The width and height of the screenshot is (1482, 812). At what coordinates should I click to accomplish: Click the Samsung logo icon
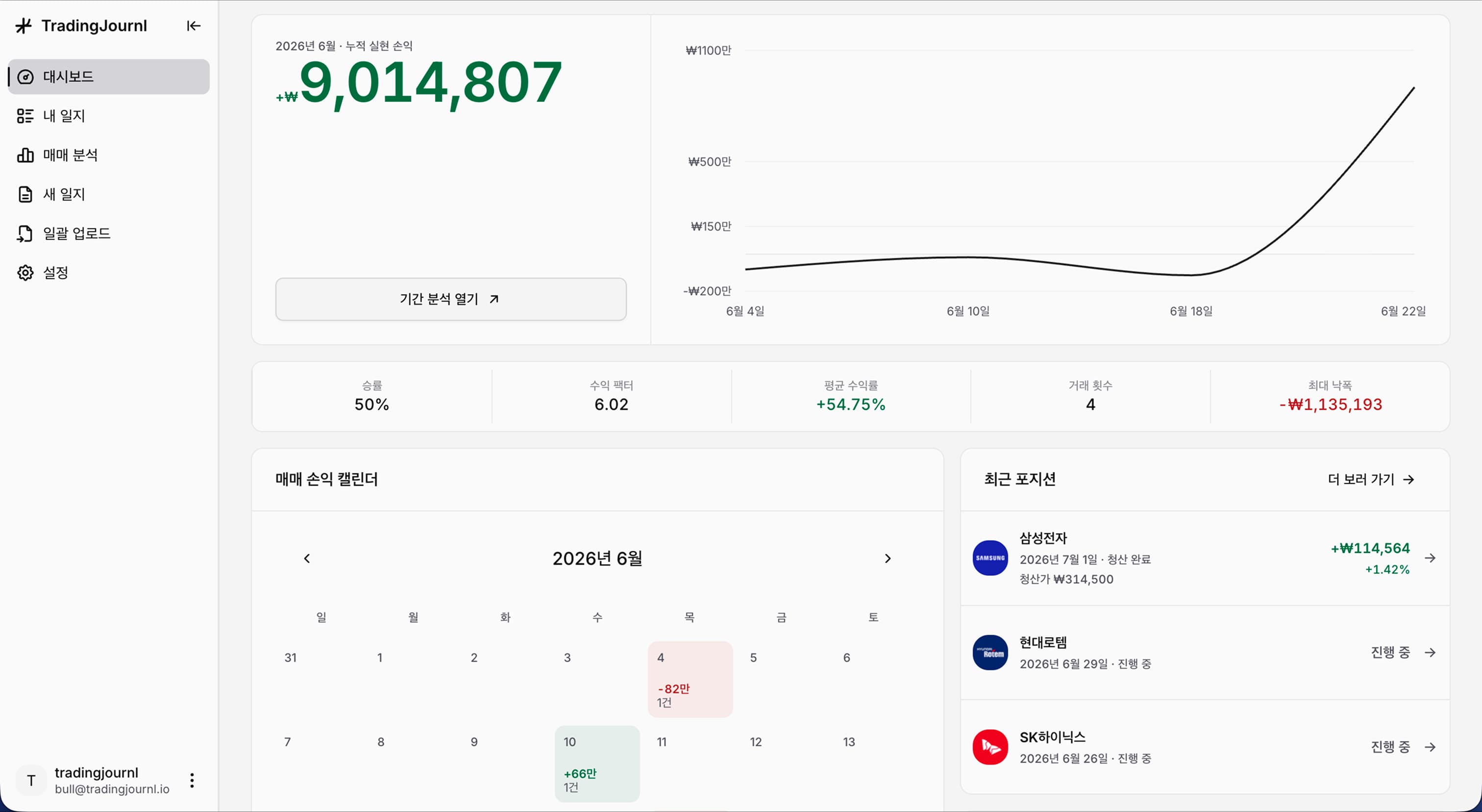(990, 558)
